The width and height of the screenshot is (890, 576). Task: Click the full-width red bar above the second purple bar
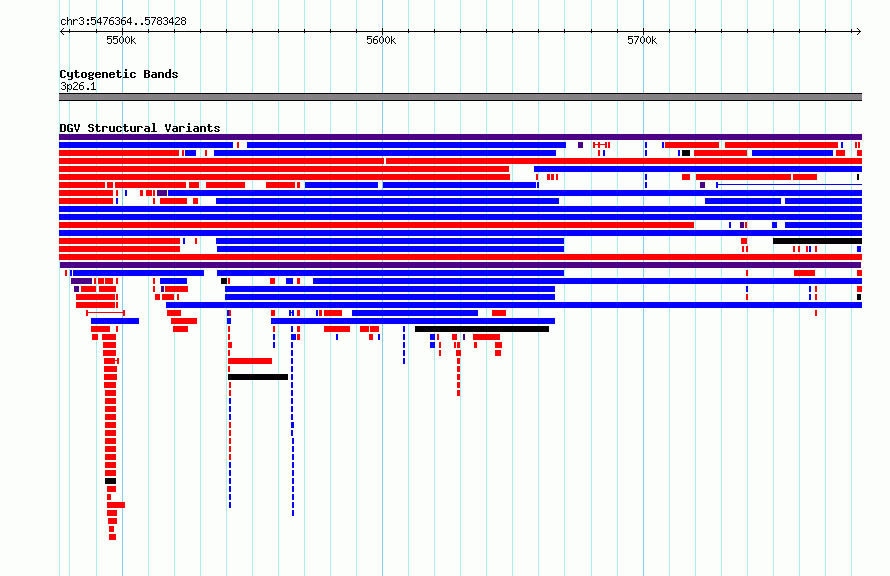[460, 257]
